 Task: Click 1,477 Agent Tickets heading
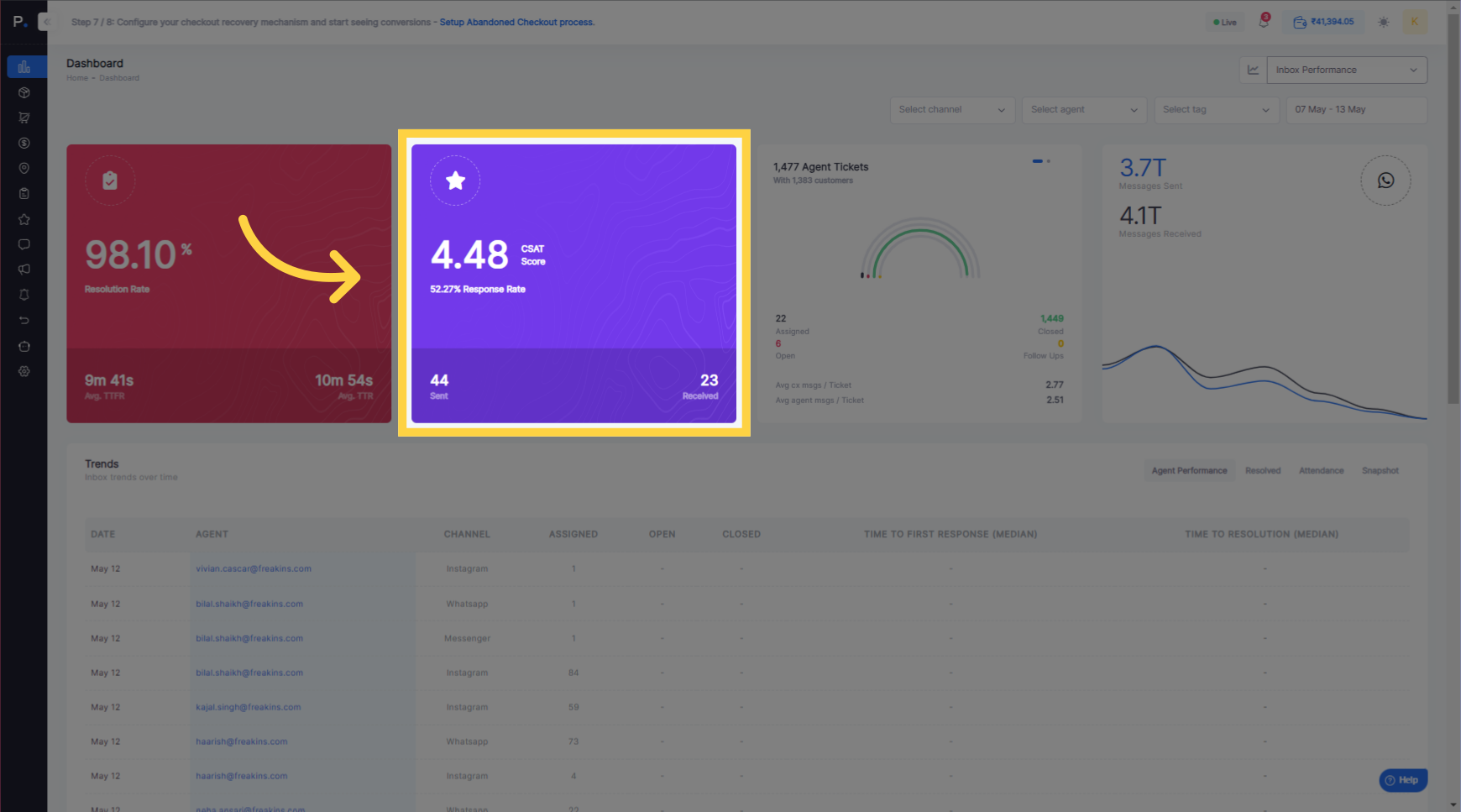pos(821,167)
